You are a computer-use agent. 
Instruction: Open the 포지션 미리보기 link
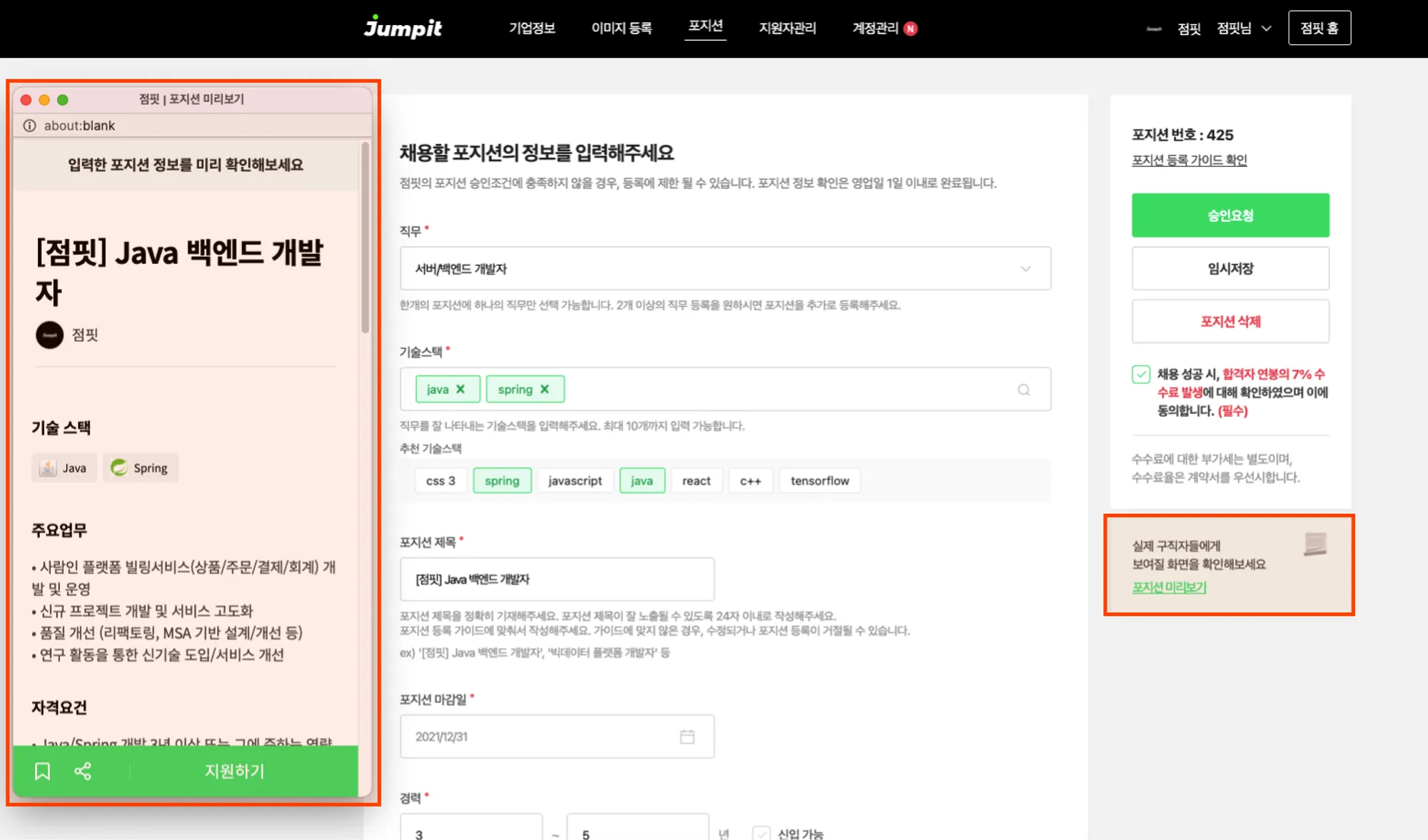coord(1169,587)
